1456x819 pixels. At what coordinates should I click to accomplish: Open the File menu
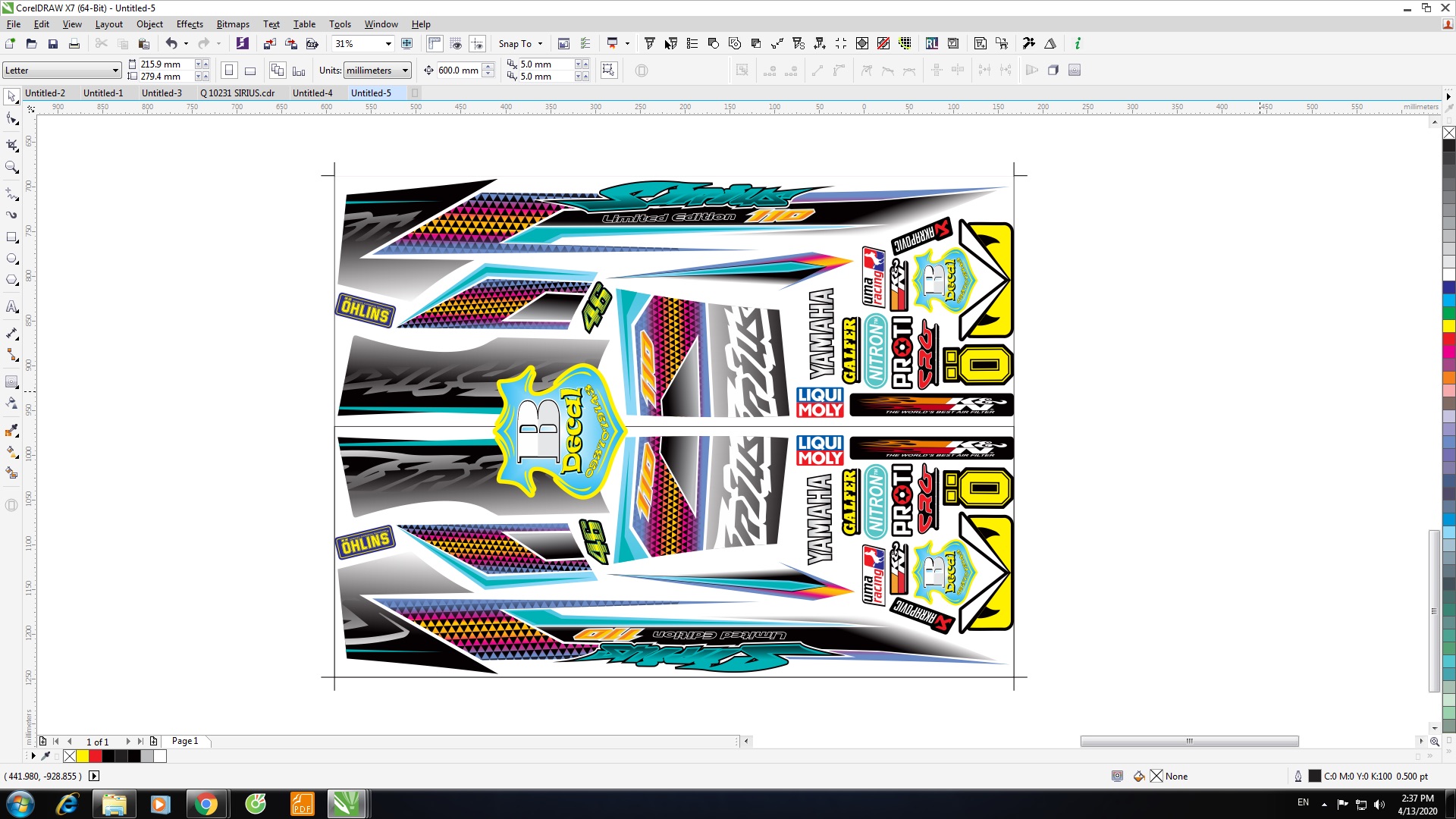14,24
